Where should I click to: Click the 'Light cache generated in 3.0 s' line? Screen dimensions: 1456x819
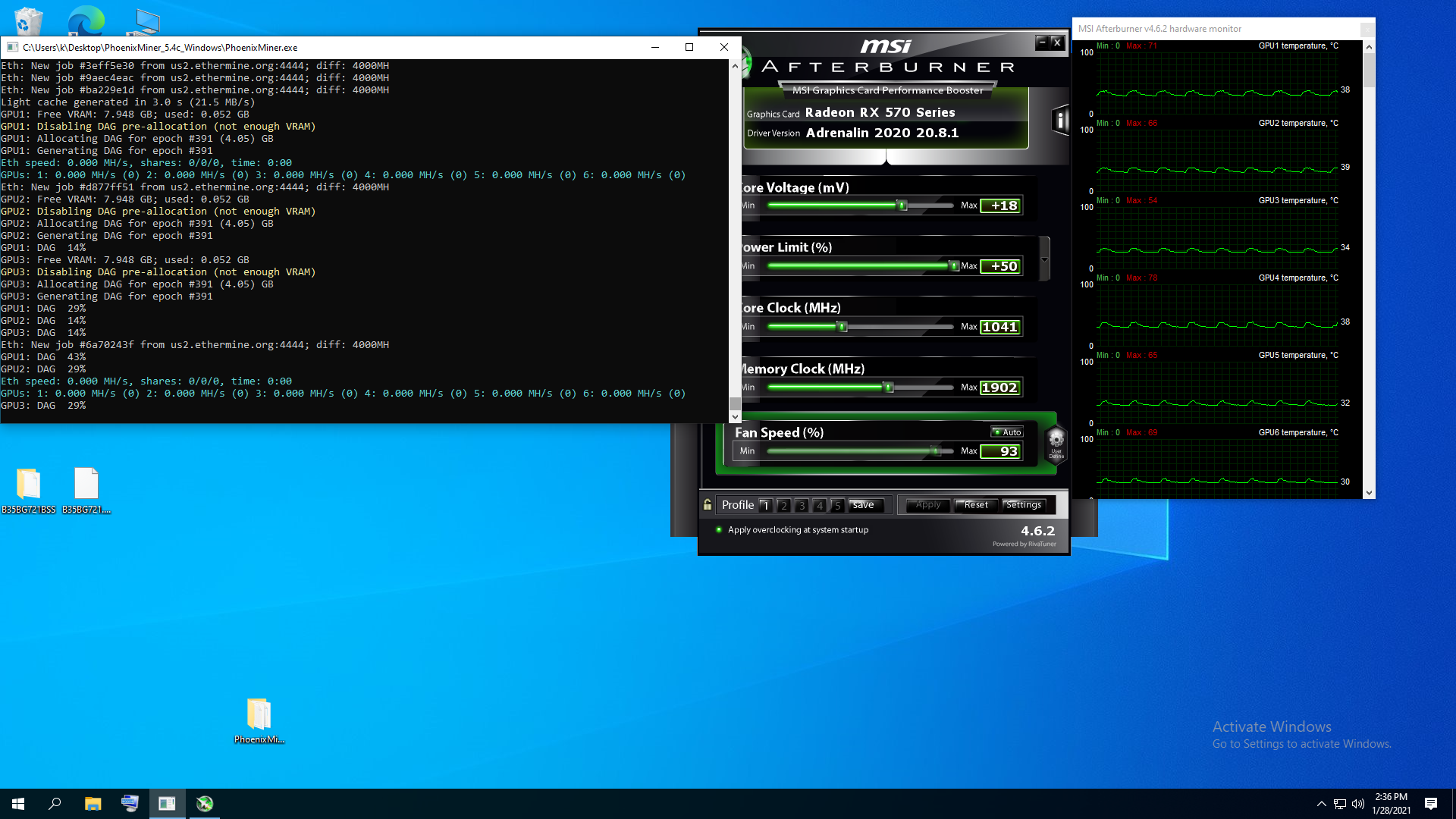pyautogui.click(x=128, y=102)
